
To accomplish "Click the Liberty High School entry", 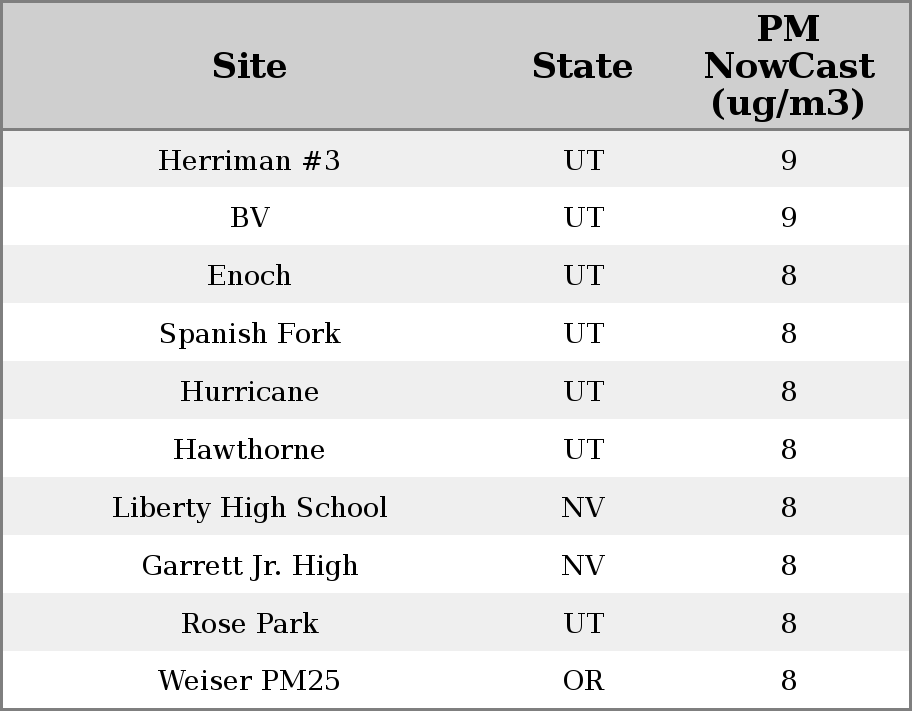I will click(249, 508).
